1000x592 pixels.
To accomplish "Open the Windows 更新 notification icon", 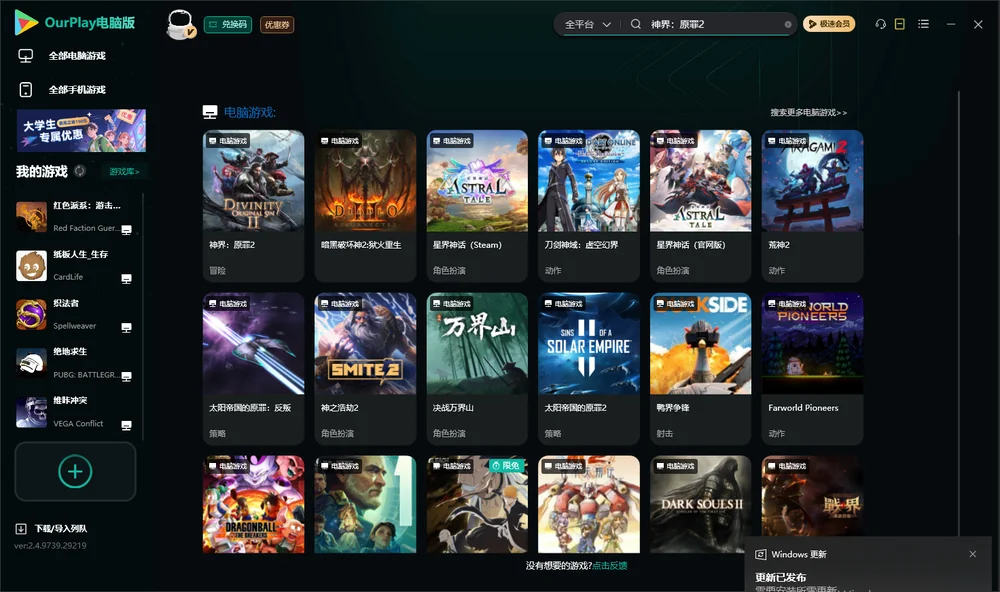I will [760, 555].
